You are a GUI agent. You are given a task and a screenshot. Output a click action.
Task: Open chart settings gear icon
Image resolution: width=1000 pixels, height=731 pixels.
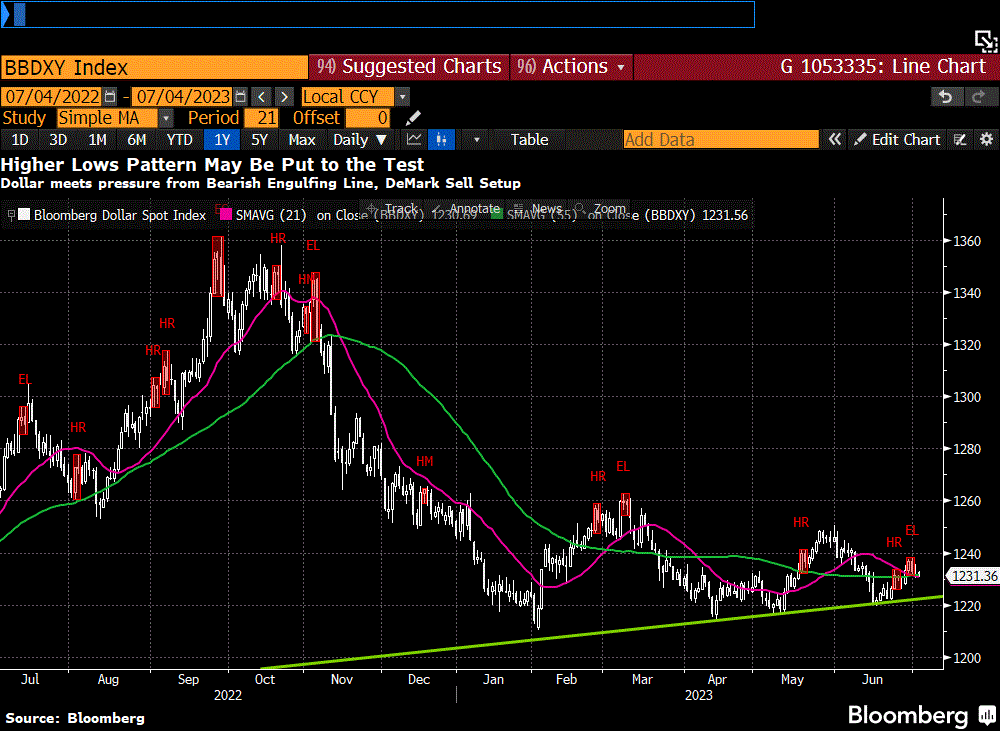[986, 140]
